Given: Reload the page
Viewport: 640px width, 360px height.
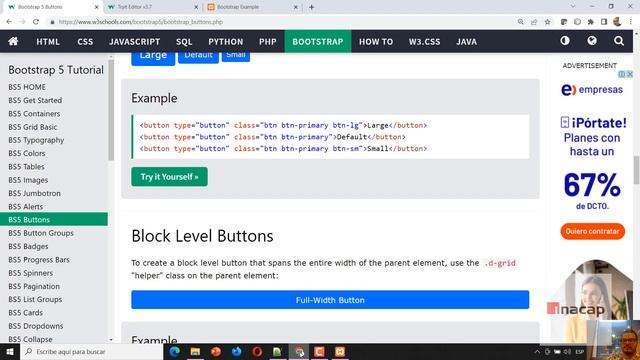Looking at the screenshot, I should coord(36,22).
